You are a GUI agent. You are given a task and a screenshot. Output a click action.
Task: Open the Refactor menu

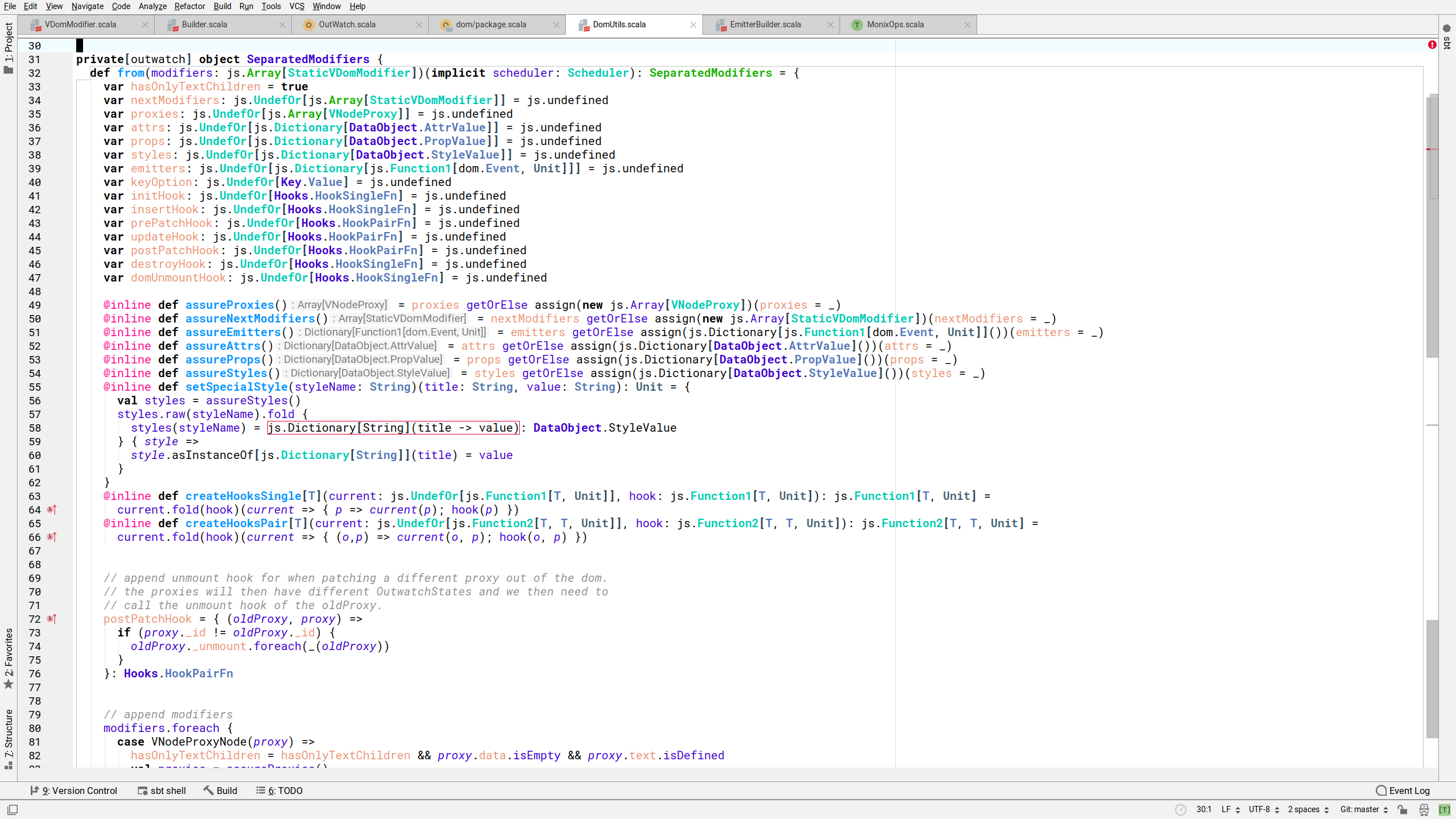189,6
